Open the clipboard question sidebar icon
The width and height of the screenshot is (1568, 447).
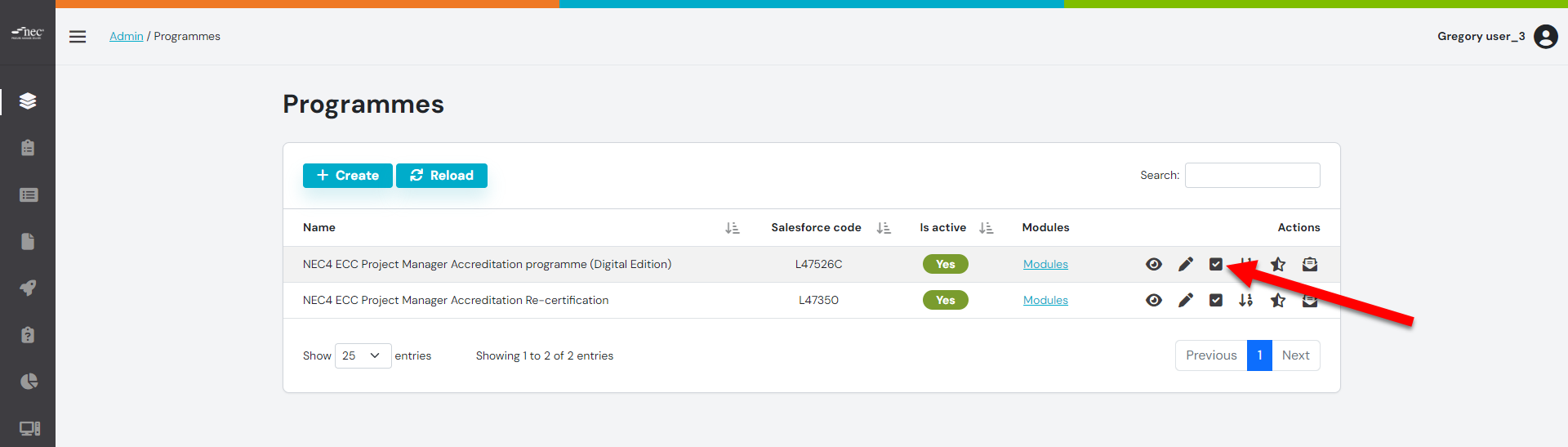[28, 335]
